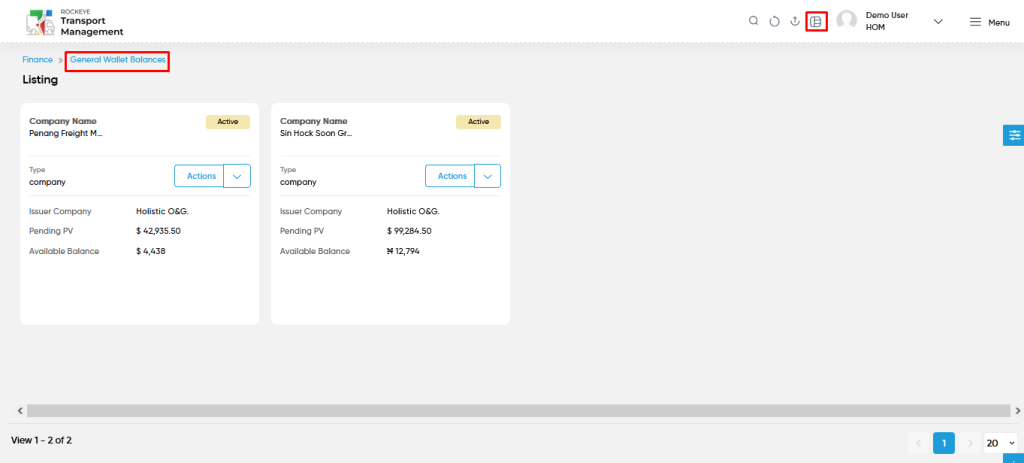Click the scrollbar right arrow
This screenshot has height=463, width=1024.
(x=1017, y=411)
